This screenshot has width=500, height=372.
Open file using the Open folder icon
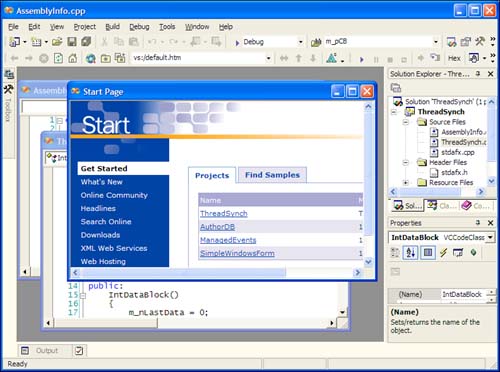(57, 42)
